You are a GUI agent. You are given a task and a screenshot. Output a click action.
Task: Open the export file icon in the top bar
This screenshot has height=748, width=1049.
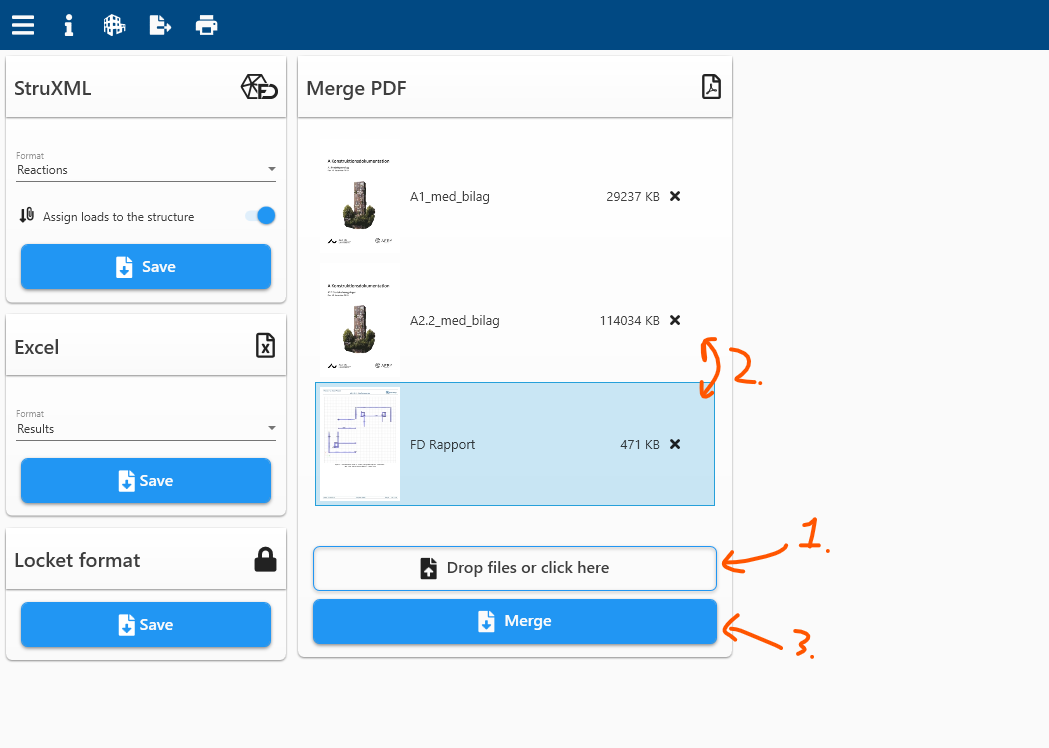point(160,25)
